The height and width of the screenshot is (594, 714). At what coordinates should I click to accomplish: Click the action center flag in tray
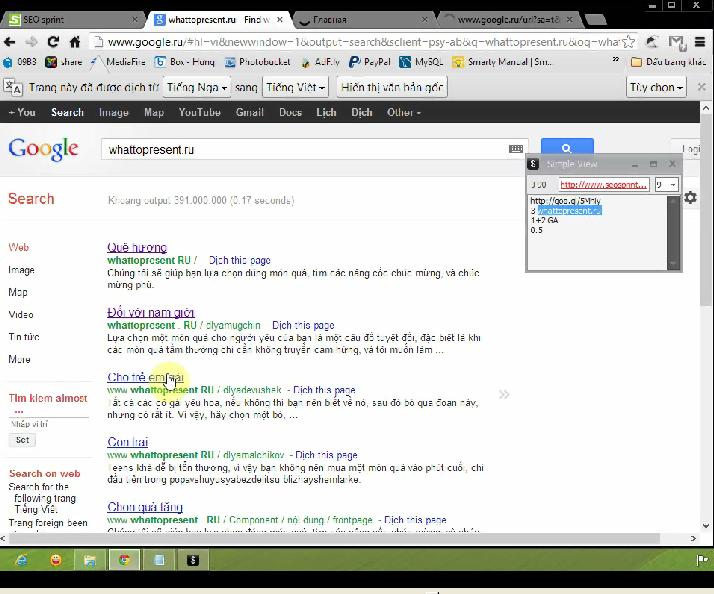click(702, 560)
